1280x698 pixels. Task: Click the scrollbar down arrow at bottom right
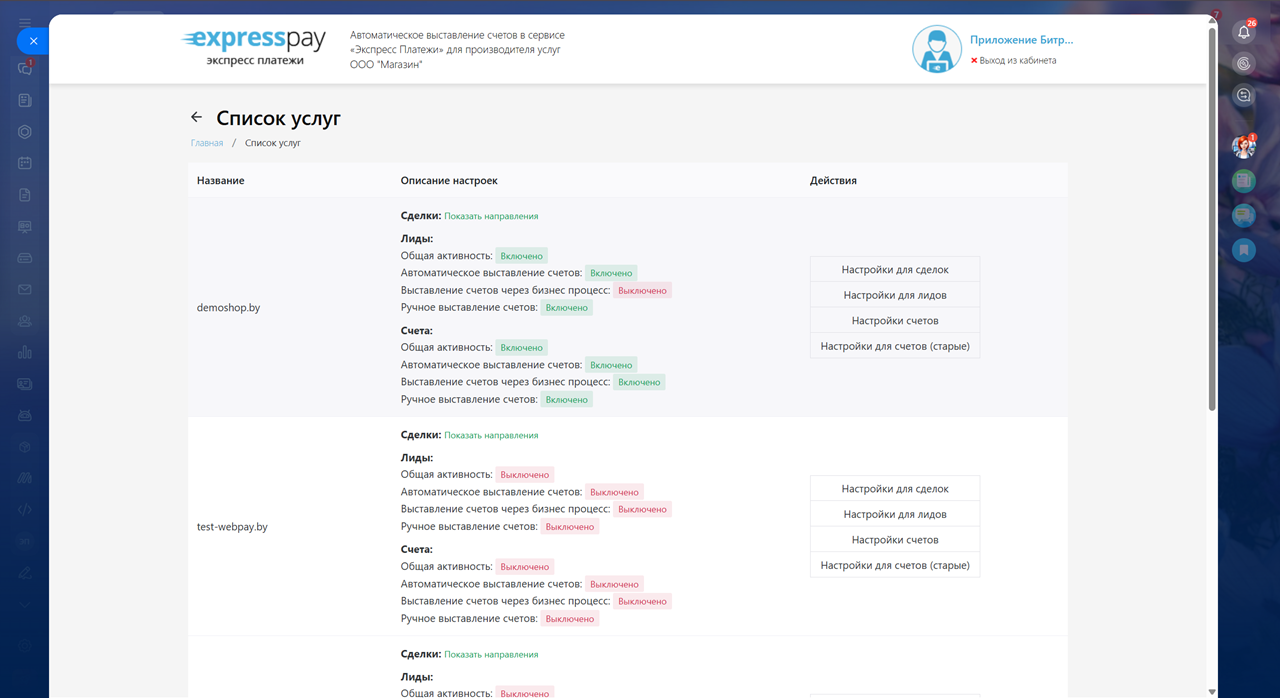pyautogui.click(x=1212, y=691)
